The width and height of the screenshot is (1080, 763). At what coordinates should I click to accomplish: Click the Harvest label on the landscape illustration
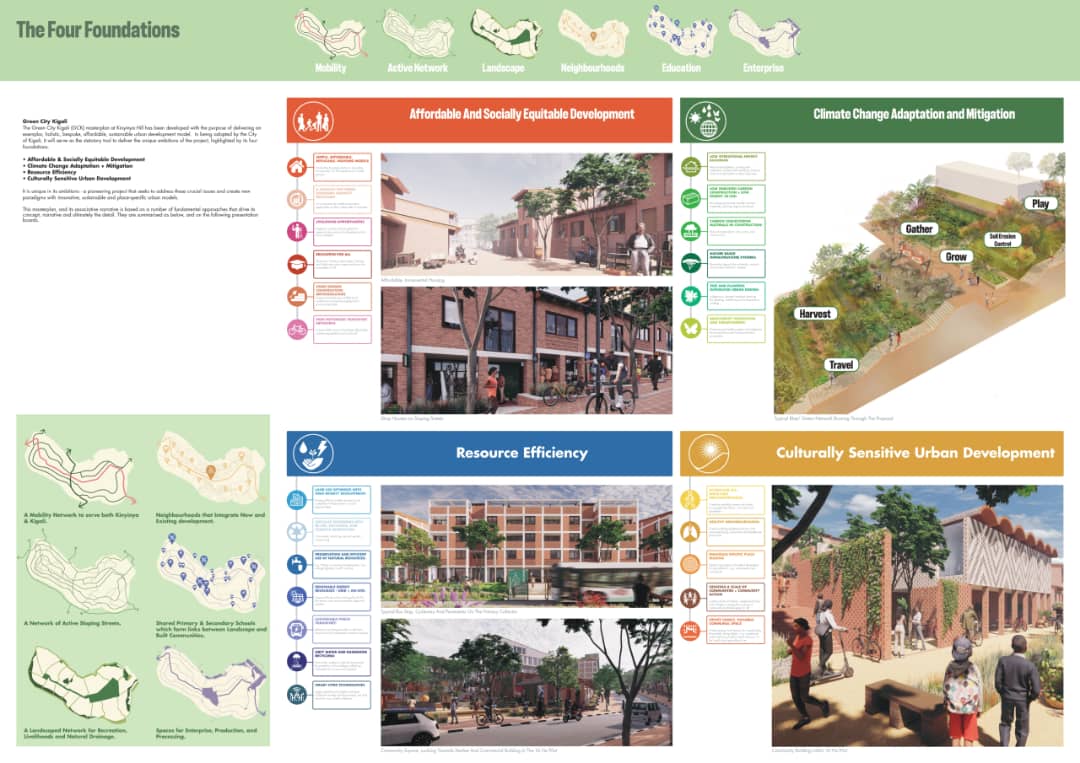[815, 314]
